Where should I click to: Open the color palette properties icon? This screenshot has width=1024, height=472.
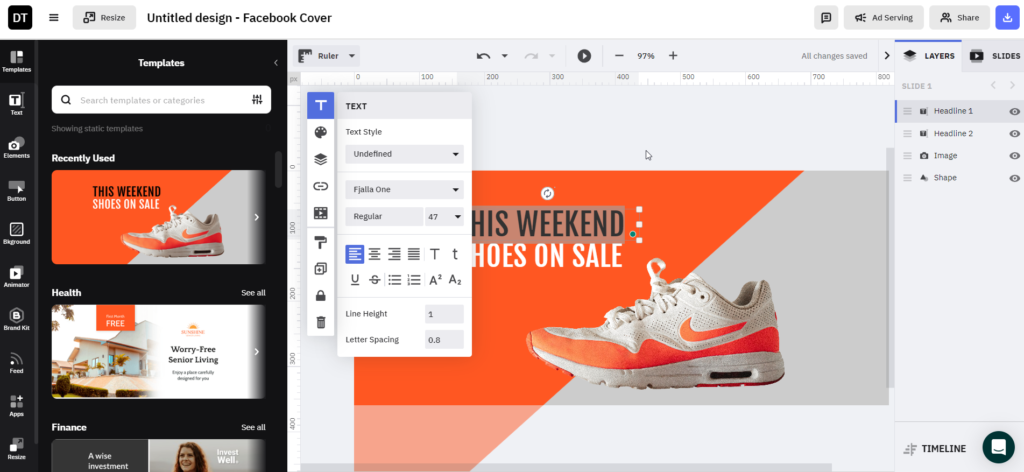click(x=321, y=133)
